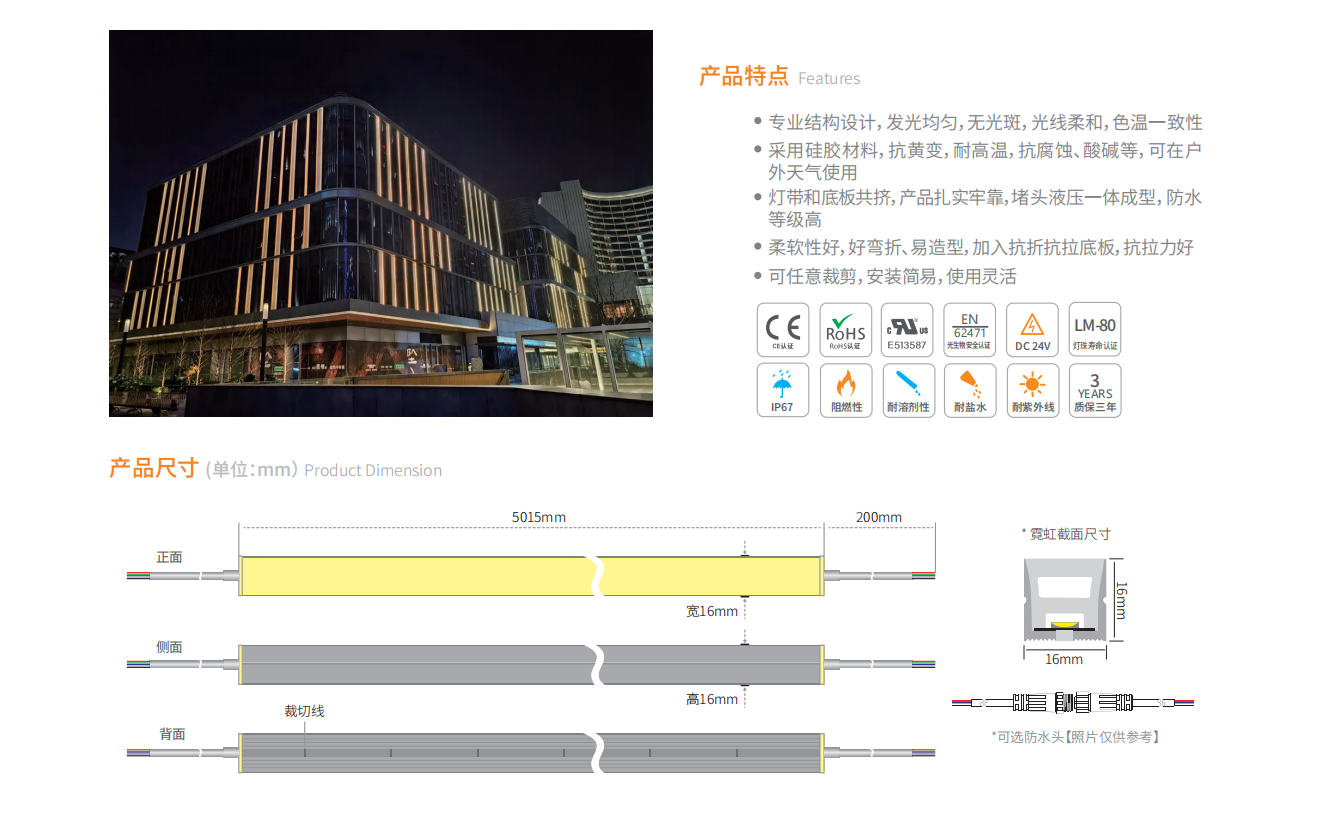Click the LM-80 lifespan certification icon

point(1094,330)
